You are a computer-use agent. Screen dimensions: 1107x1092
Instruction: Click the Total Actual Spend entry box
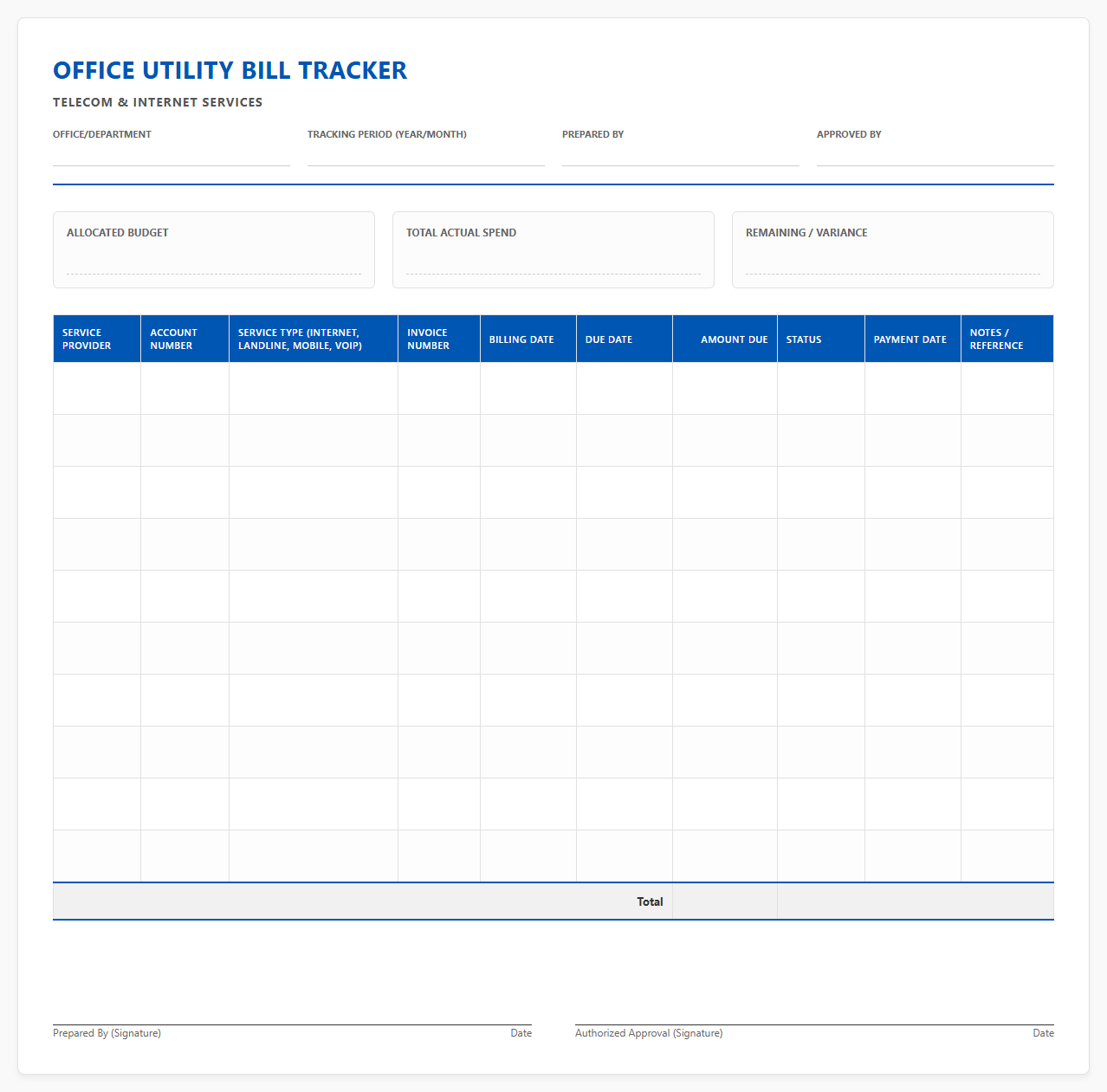553,249
